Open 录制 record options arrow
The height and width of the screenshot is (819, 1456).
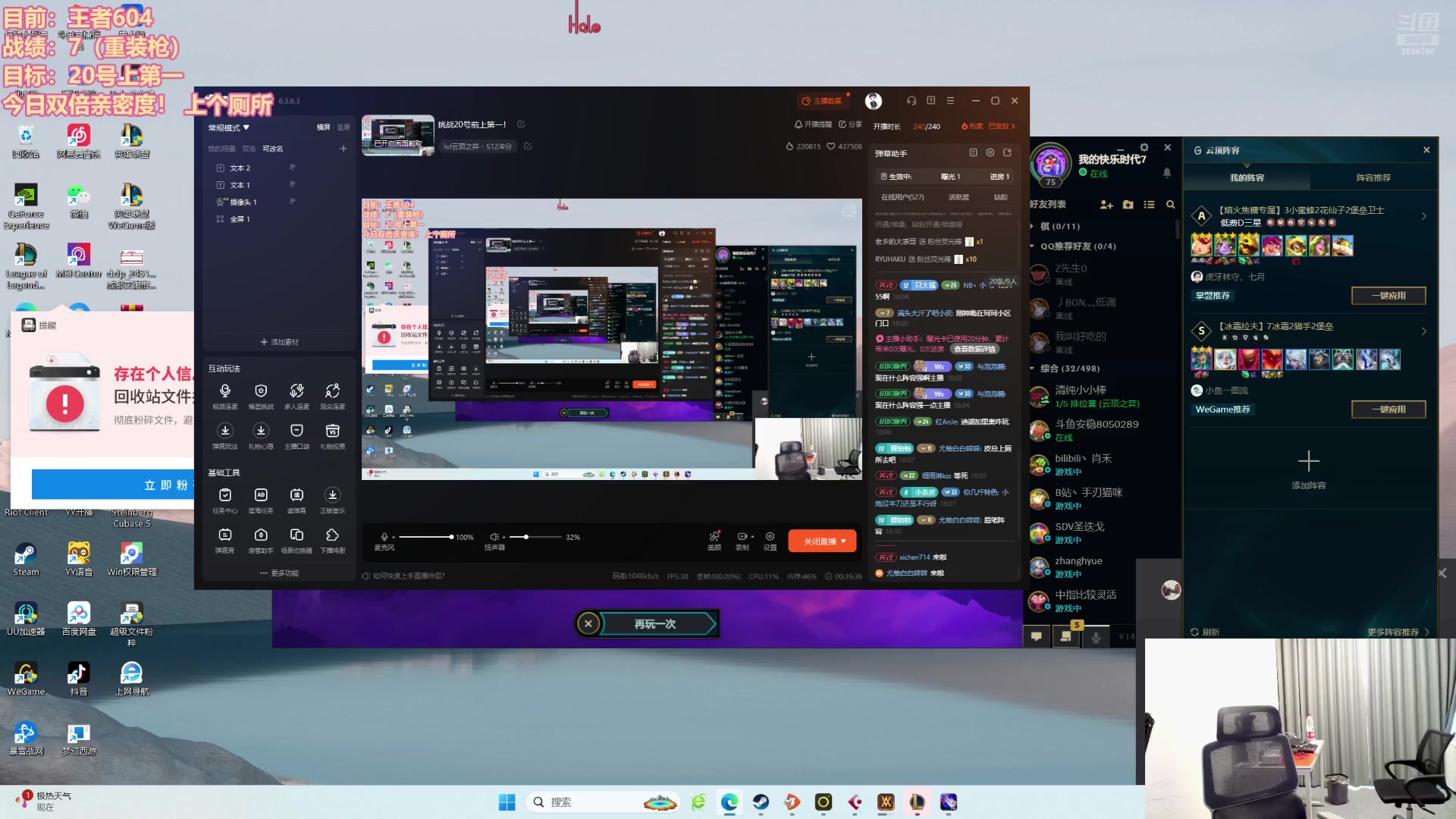(752, 537)
